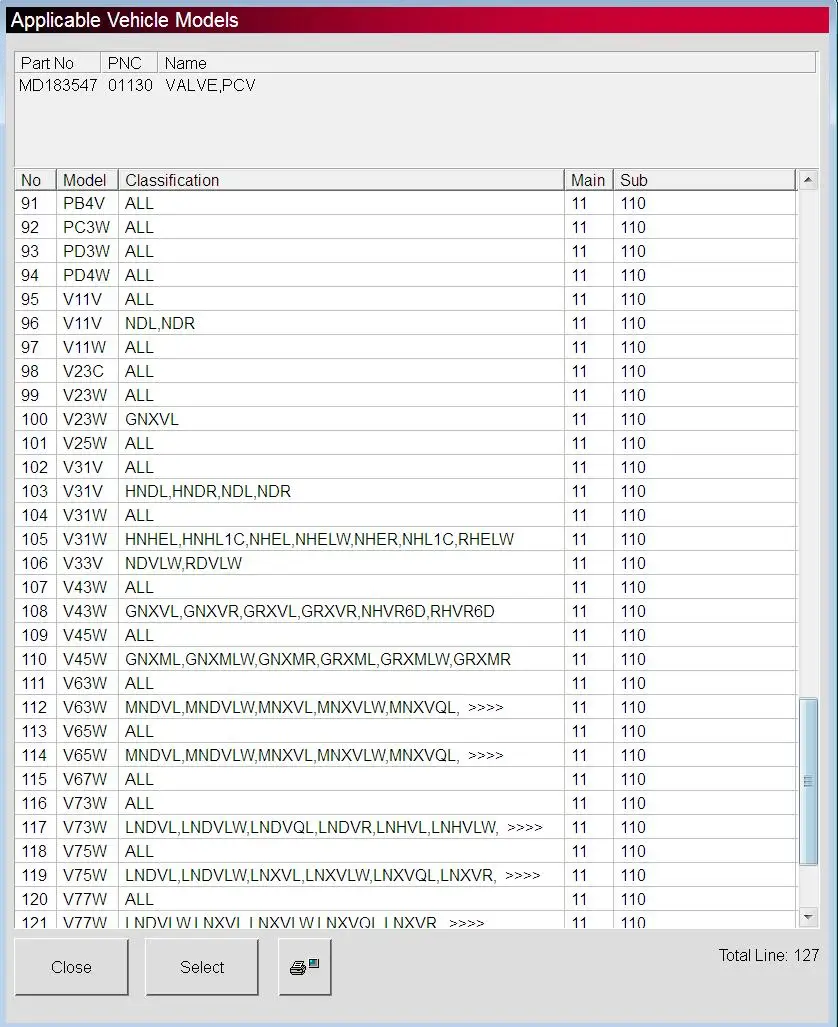Click the scroll down arrow

tap(809, 917)
